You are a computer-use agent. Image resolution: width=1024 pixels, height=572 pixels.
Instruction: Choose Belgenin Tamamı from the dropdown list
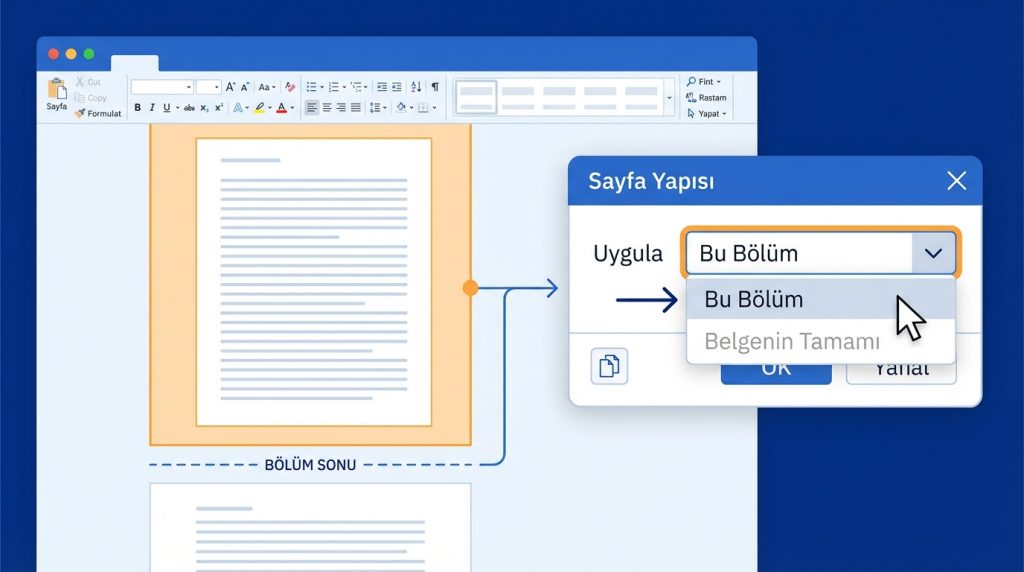(x=820, y=341)
